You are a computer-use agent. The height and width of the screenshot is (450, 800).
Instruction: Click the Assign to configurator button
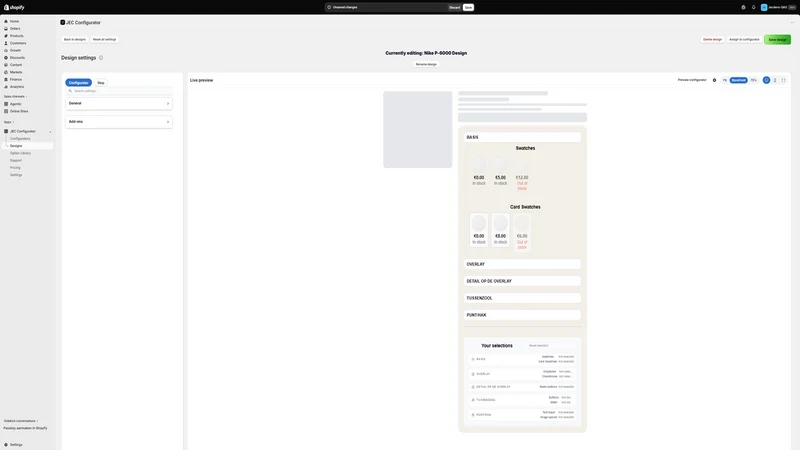[x=744, y=39]
